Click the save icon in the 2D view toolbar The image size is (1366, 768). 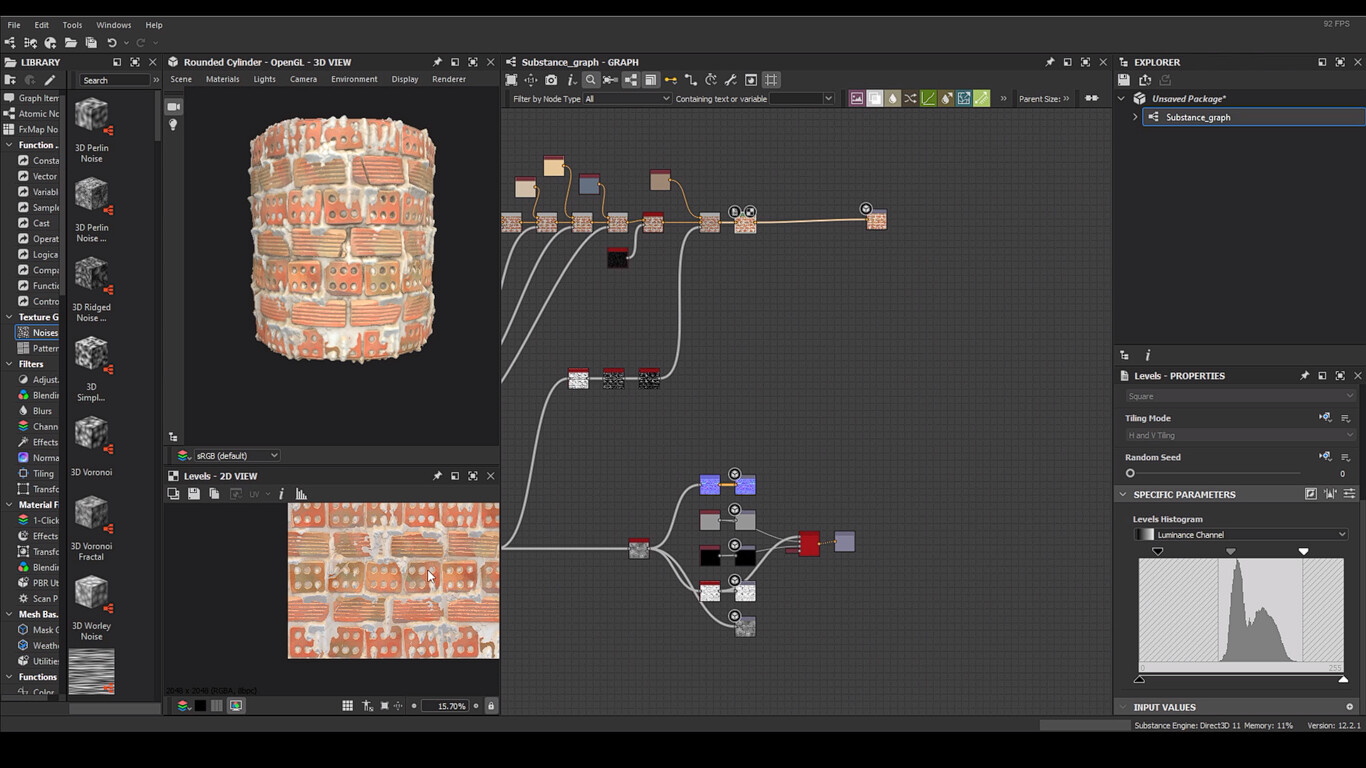(194, 493)
